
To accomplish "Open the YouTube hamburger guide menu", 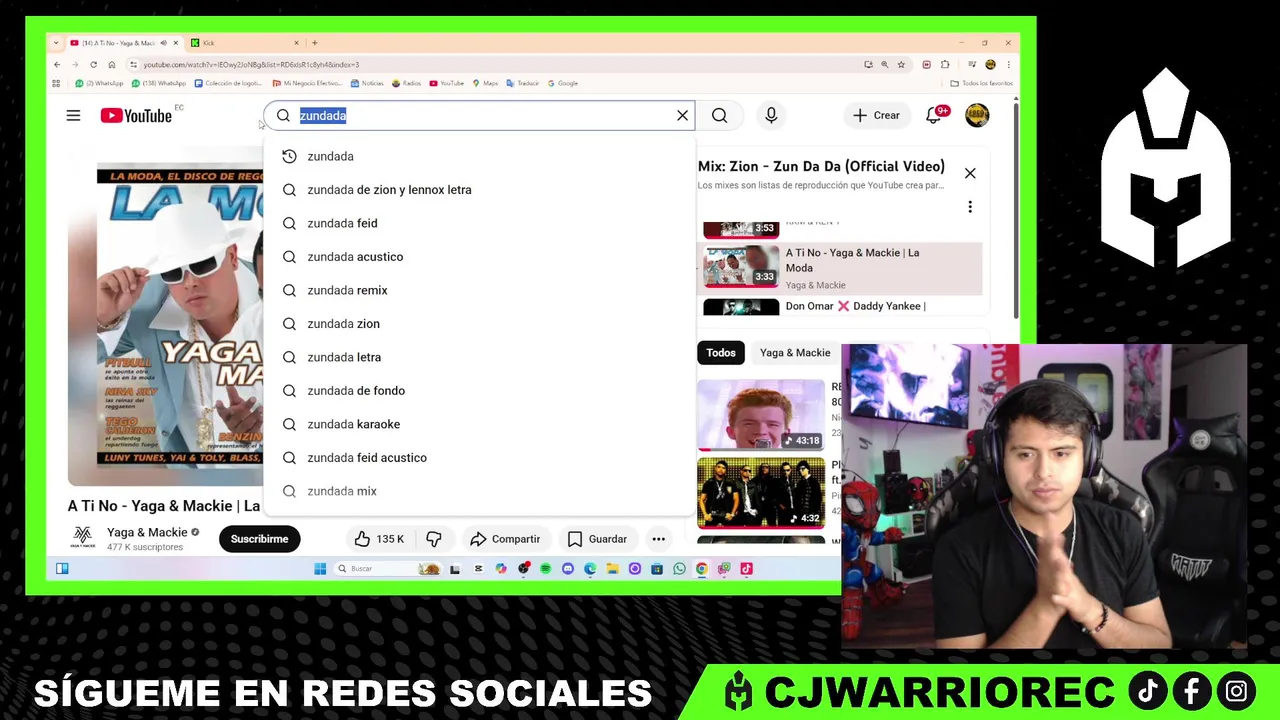I will click(x=73, y=116).
